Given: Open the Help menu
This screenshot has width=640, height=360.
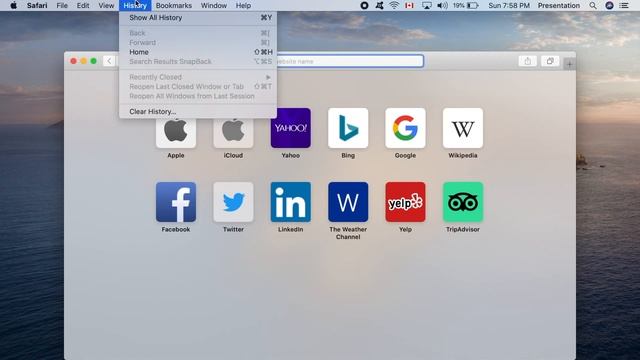Looking at the screenshot, I should click(x=243, y=6).
